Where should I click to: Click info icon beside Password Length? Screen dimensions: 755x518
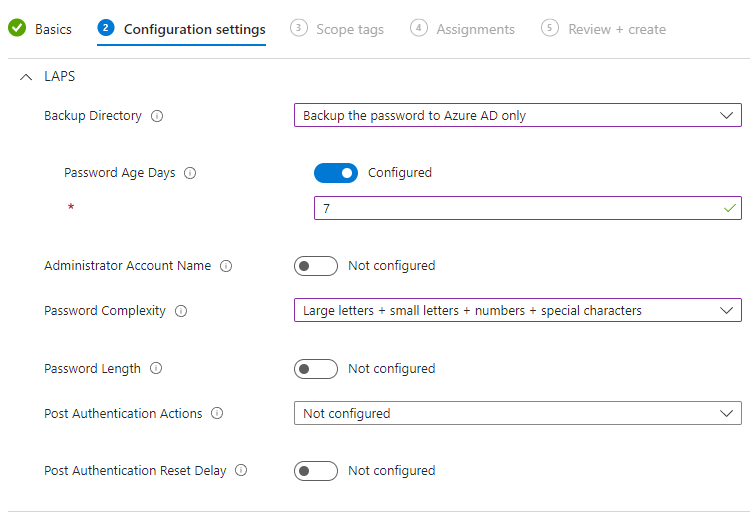coord(156,369)
